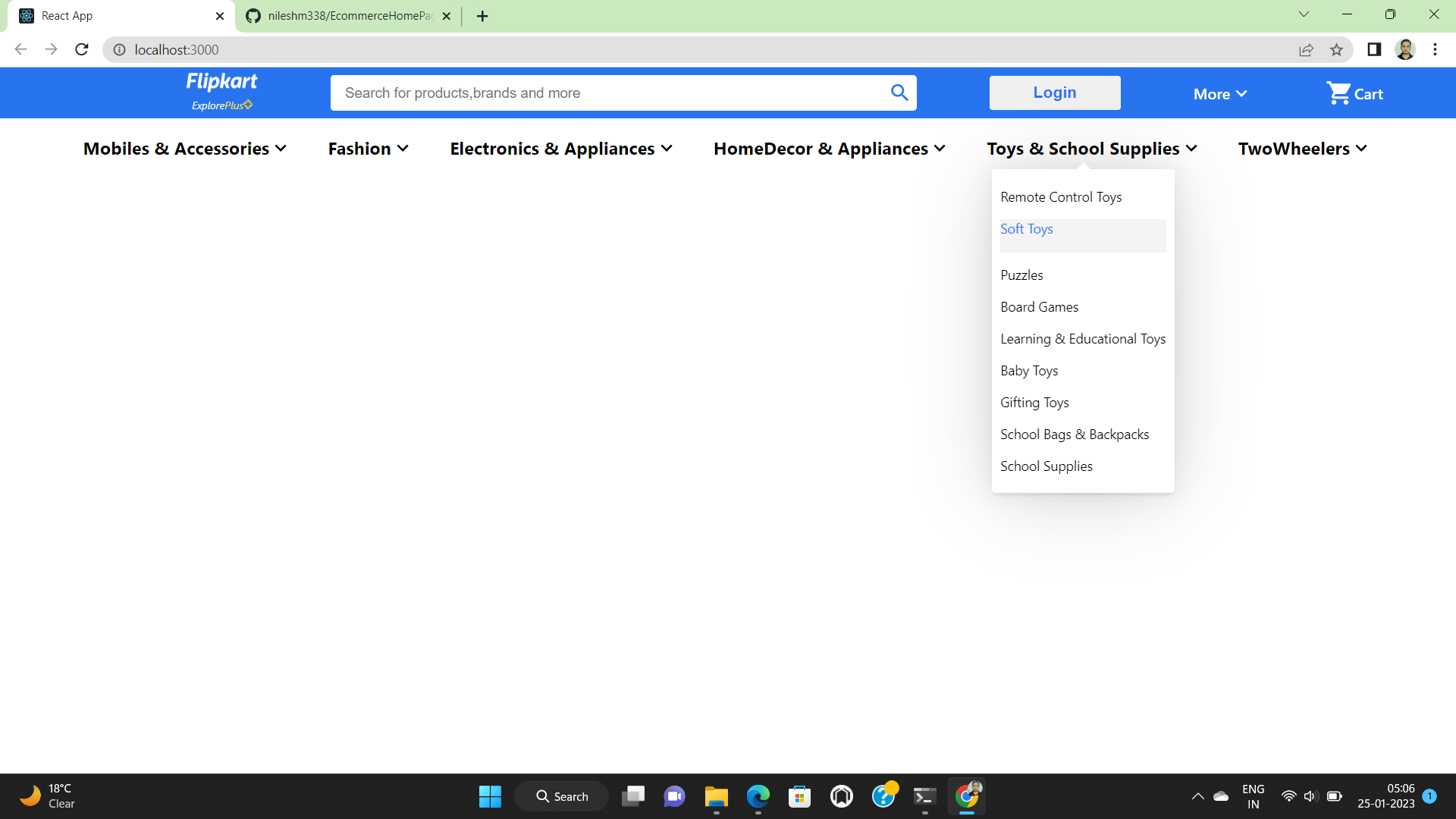The height and width of the screenshot is (819, 1456).
Task: Open the More dropdown
Action: click(1219, 93)
